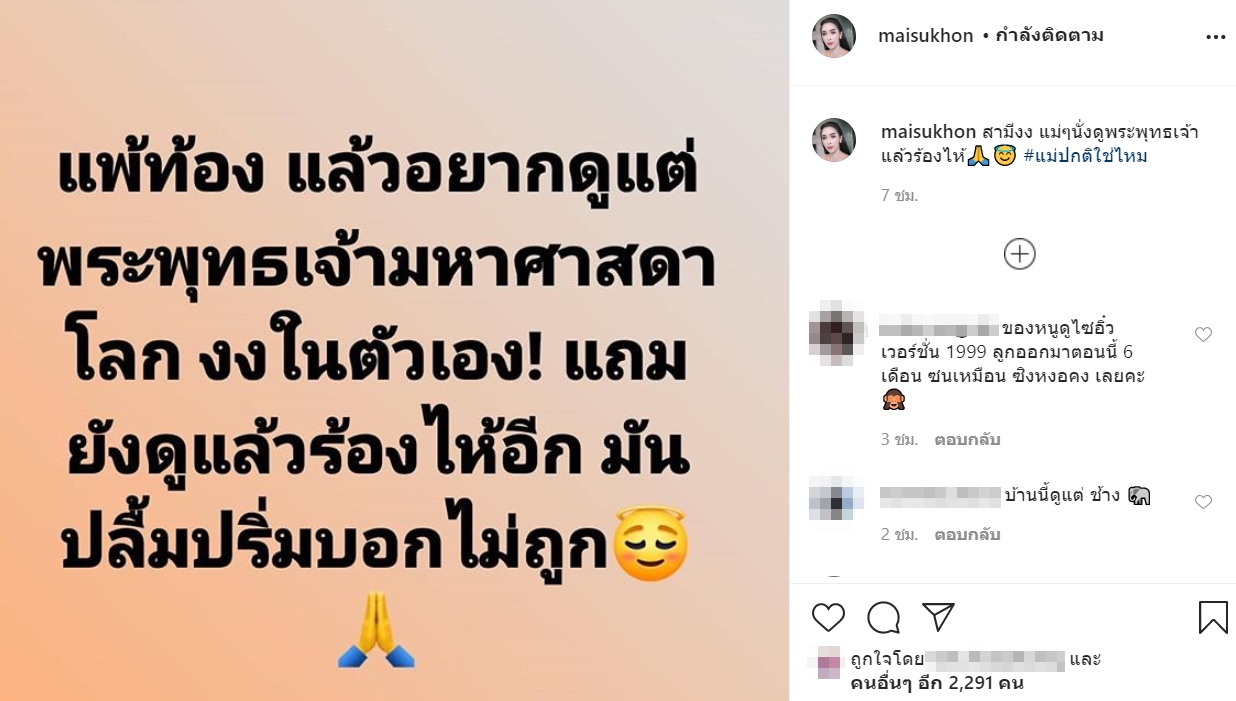Reply to the comment posted 2 ชม. ago
Image resolution: width=1236 pixels, height=701 pixels.
[x=967, y=535]
